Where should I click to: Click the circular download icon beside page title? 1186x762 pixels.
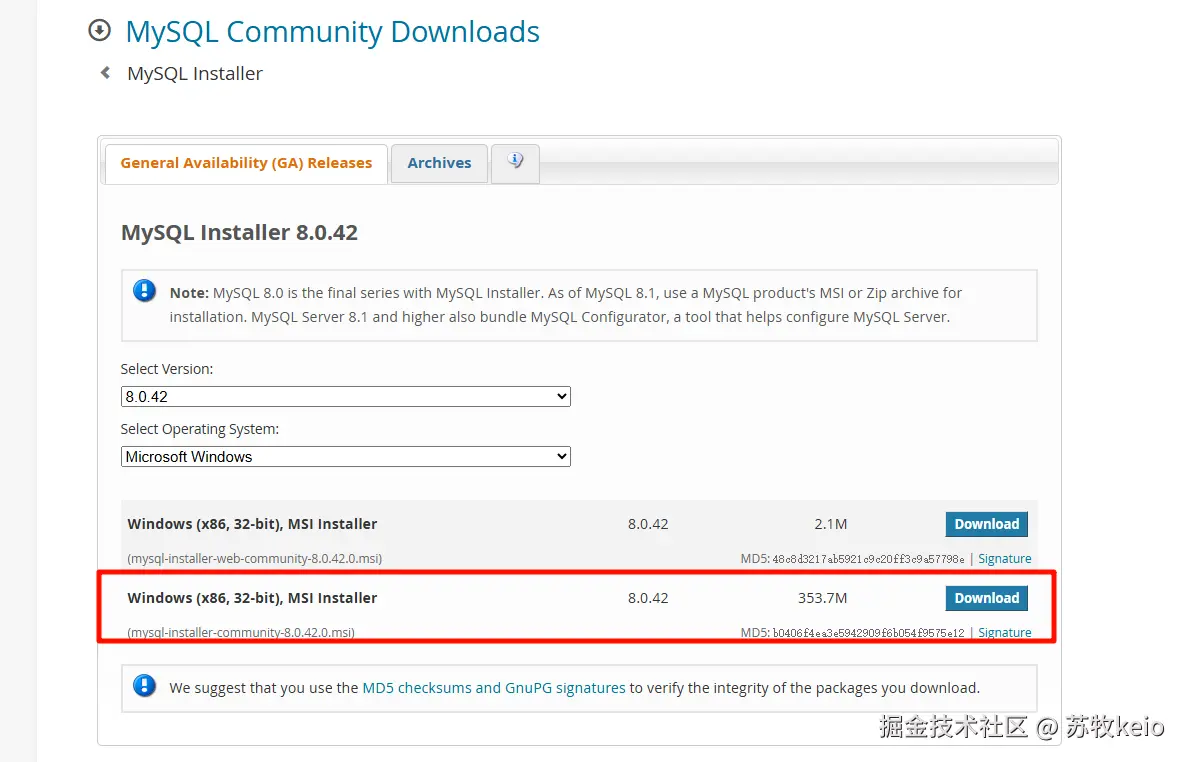coord(99,30)
